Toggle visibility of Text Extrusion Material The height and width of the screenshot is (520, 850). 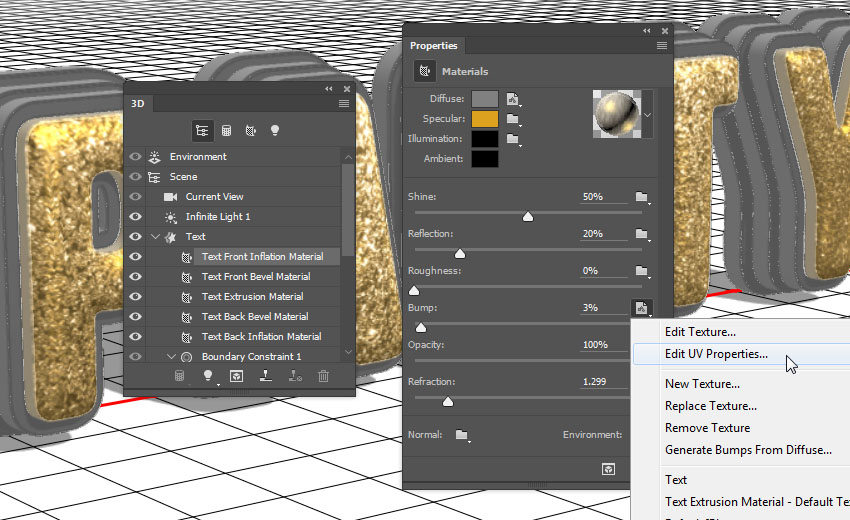[136, 297]
